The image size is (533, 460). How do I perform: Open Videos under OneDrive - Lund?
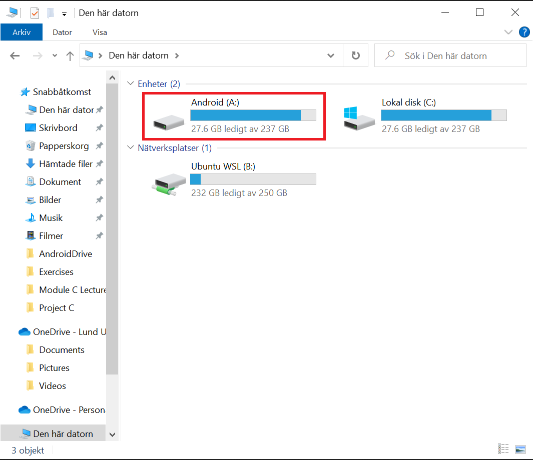pos(46,386)
